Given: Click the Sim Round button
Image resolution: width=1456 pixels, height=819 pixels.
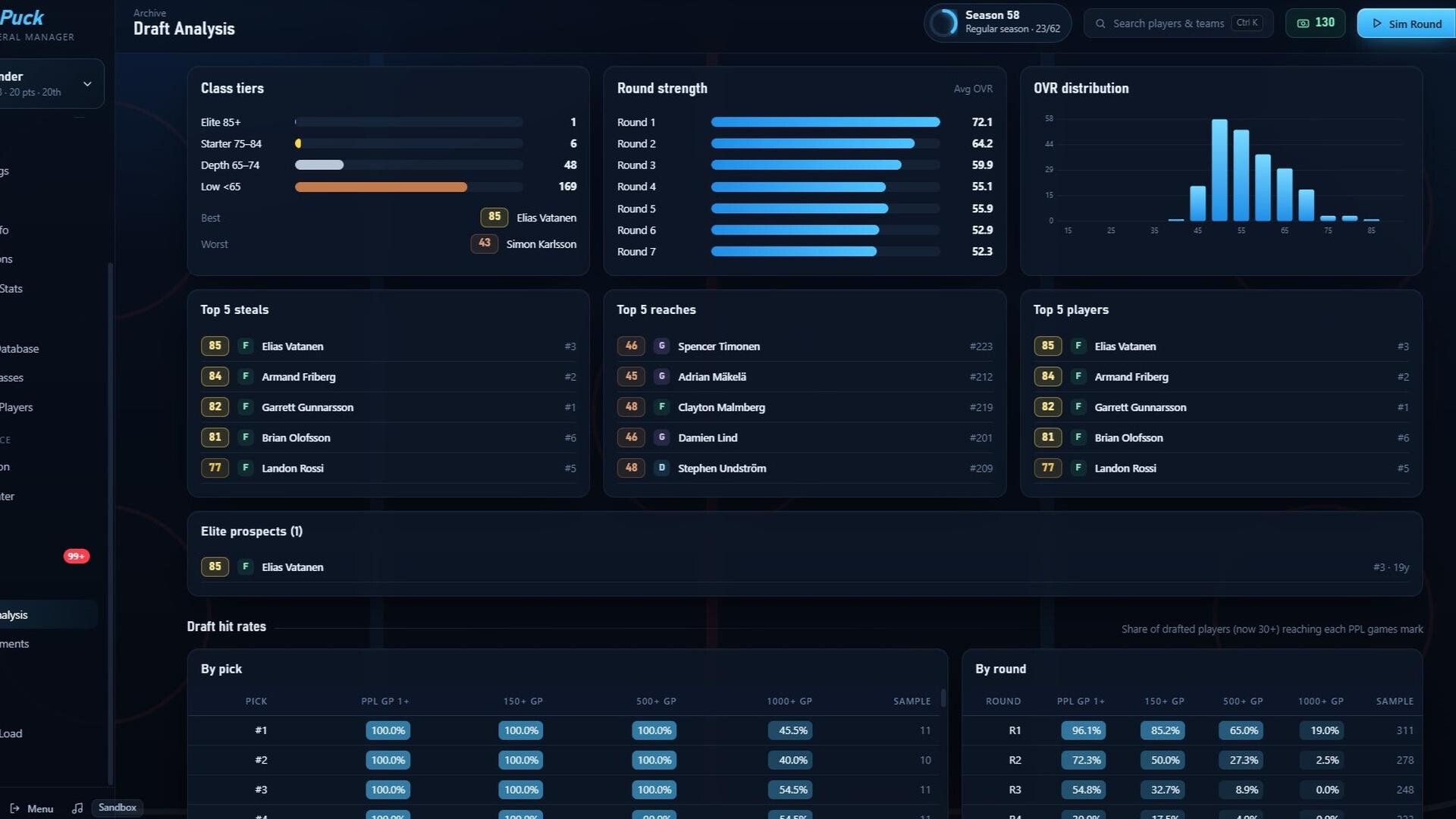Looking at the screenshot, I should pos(1406,24).
